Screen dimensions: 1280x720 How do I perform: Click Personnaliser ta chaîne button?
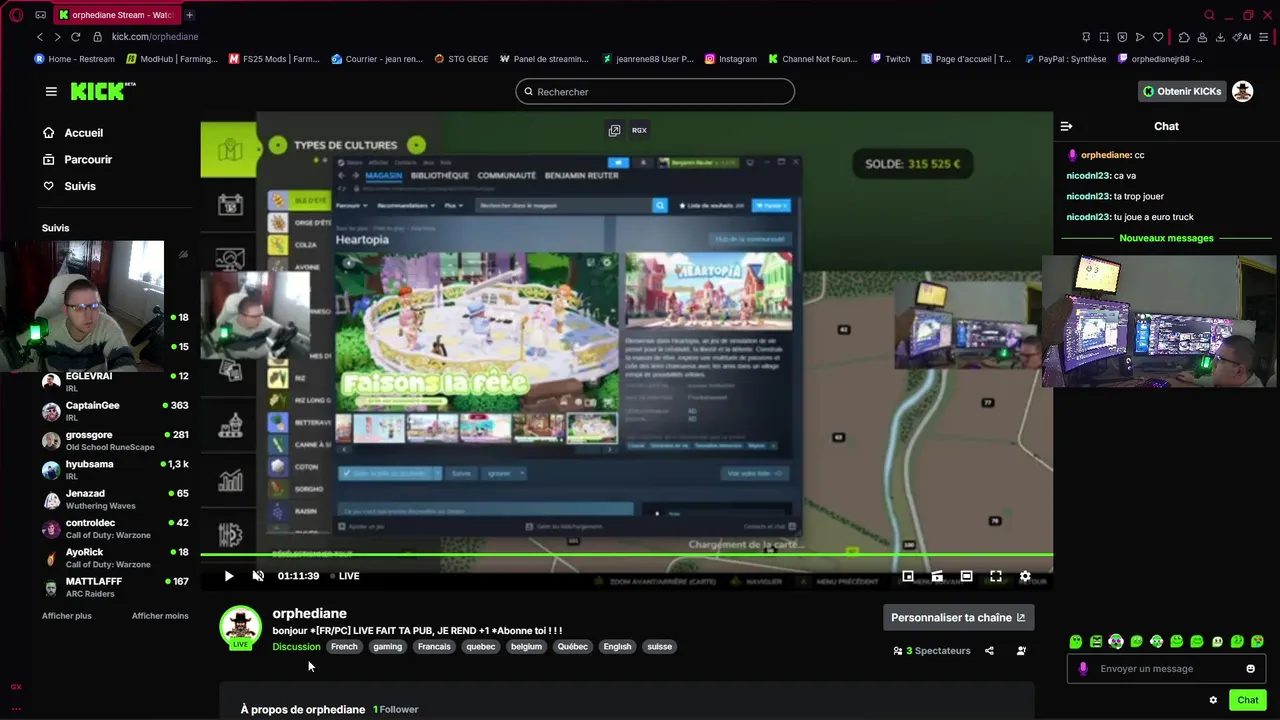(958, 617)
